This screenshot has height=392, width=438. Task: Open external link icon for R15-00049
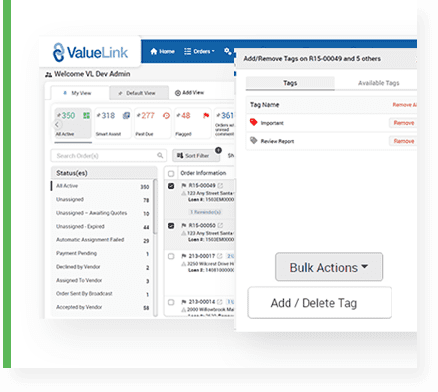click(220, 185)
